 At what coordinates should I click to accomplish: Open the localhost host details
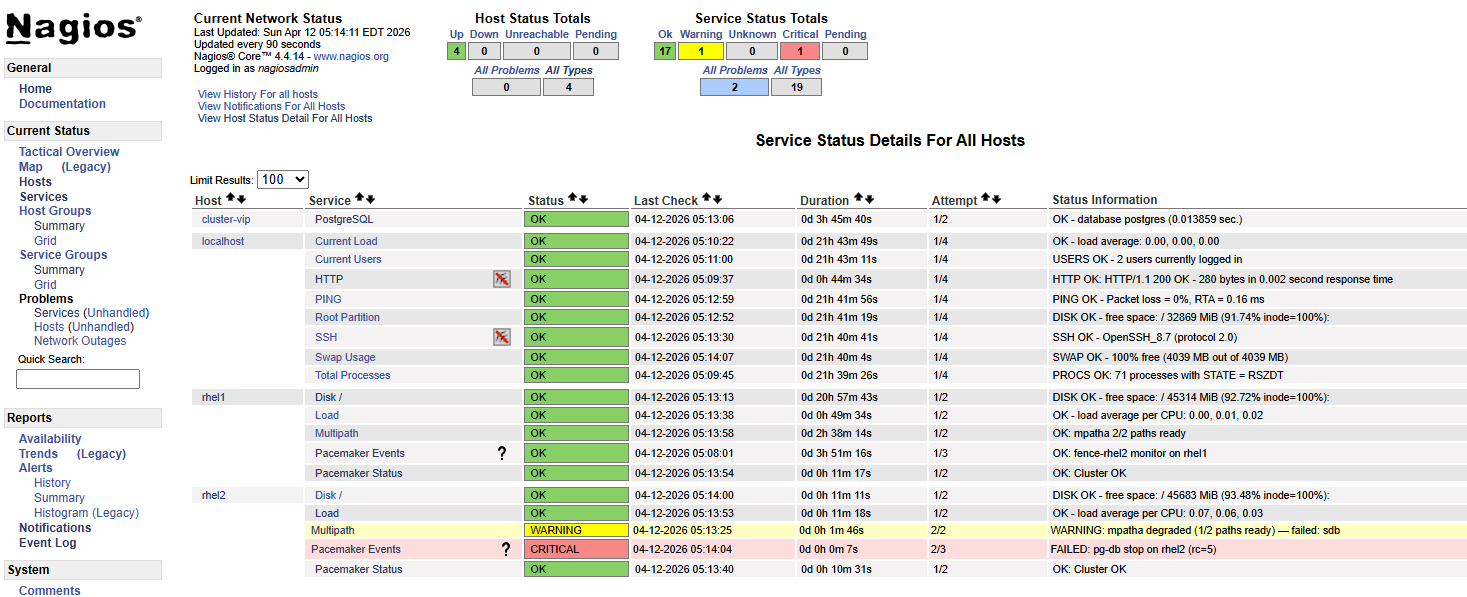[x=222, y=240]
